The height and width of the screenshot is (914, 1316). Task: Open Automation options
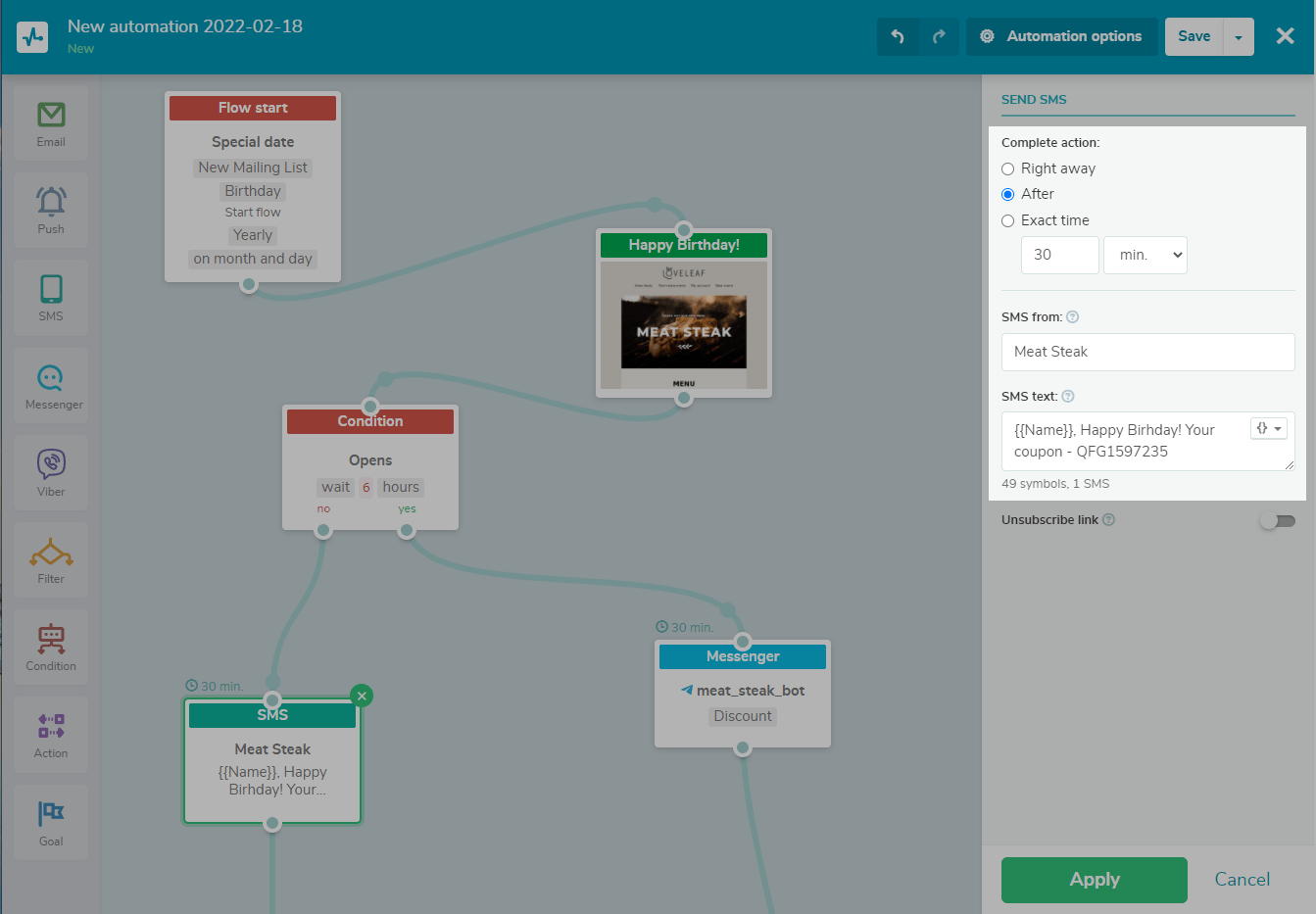(x=1061, y=36)
